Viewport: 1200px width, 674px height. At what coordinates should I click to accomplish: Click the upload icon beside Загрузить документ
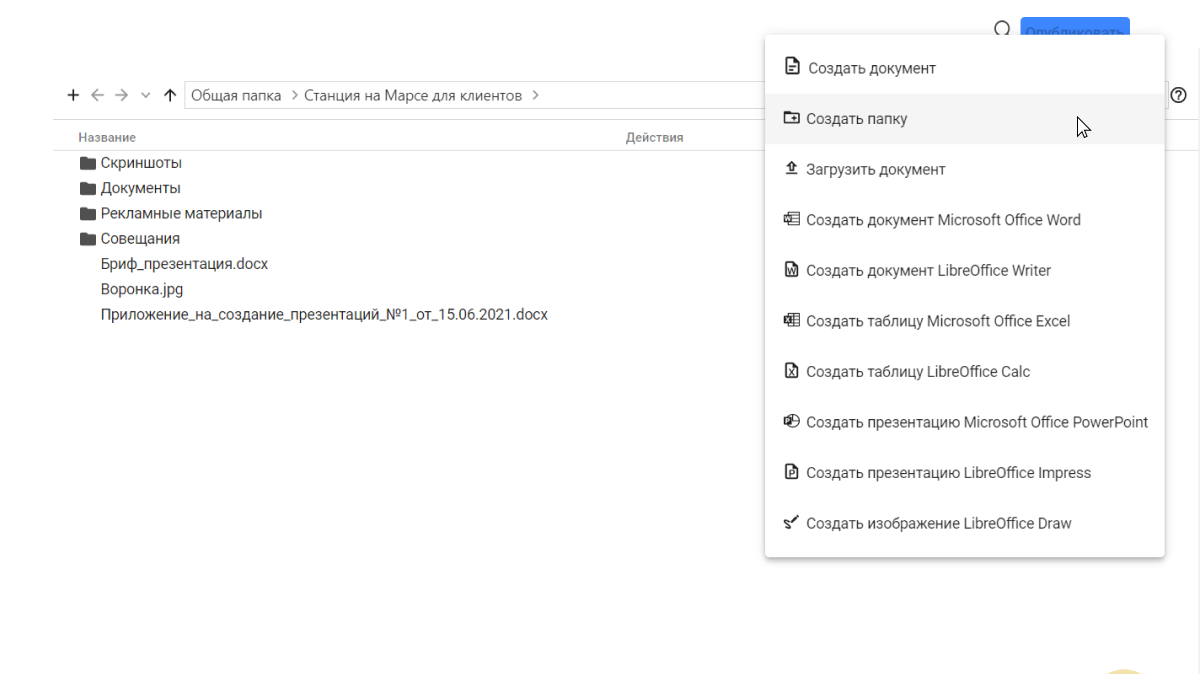click(791, 168)
